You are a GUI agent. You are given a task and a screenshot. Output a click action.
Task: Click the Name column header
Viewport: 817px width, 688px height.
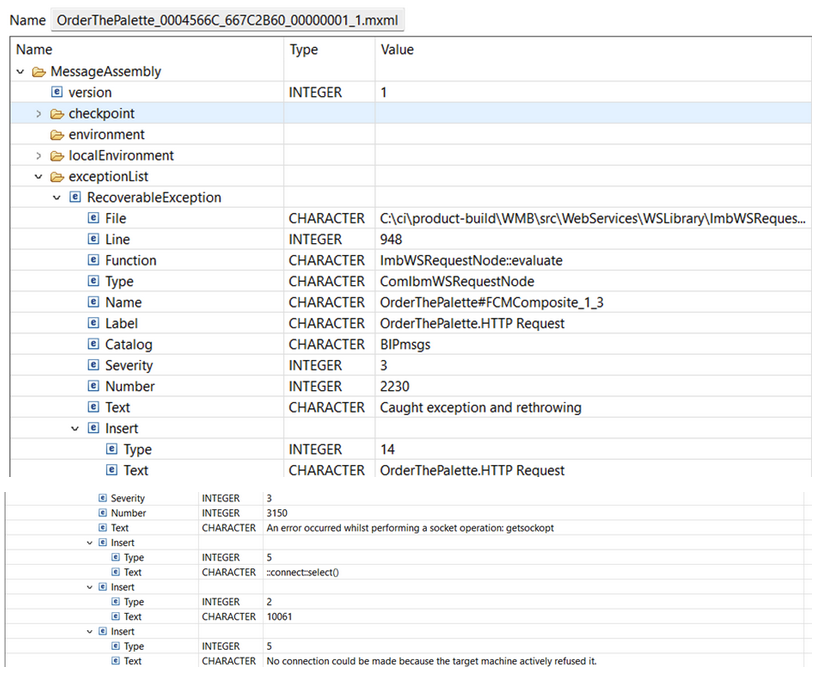point(34,50)
